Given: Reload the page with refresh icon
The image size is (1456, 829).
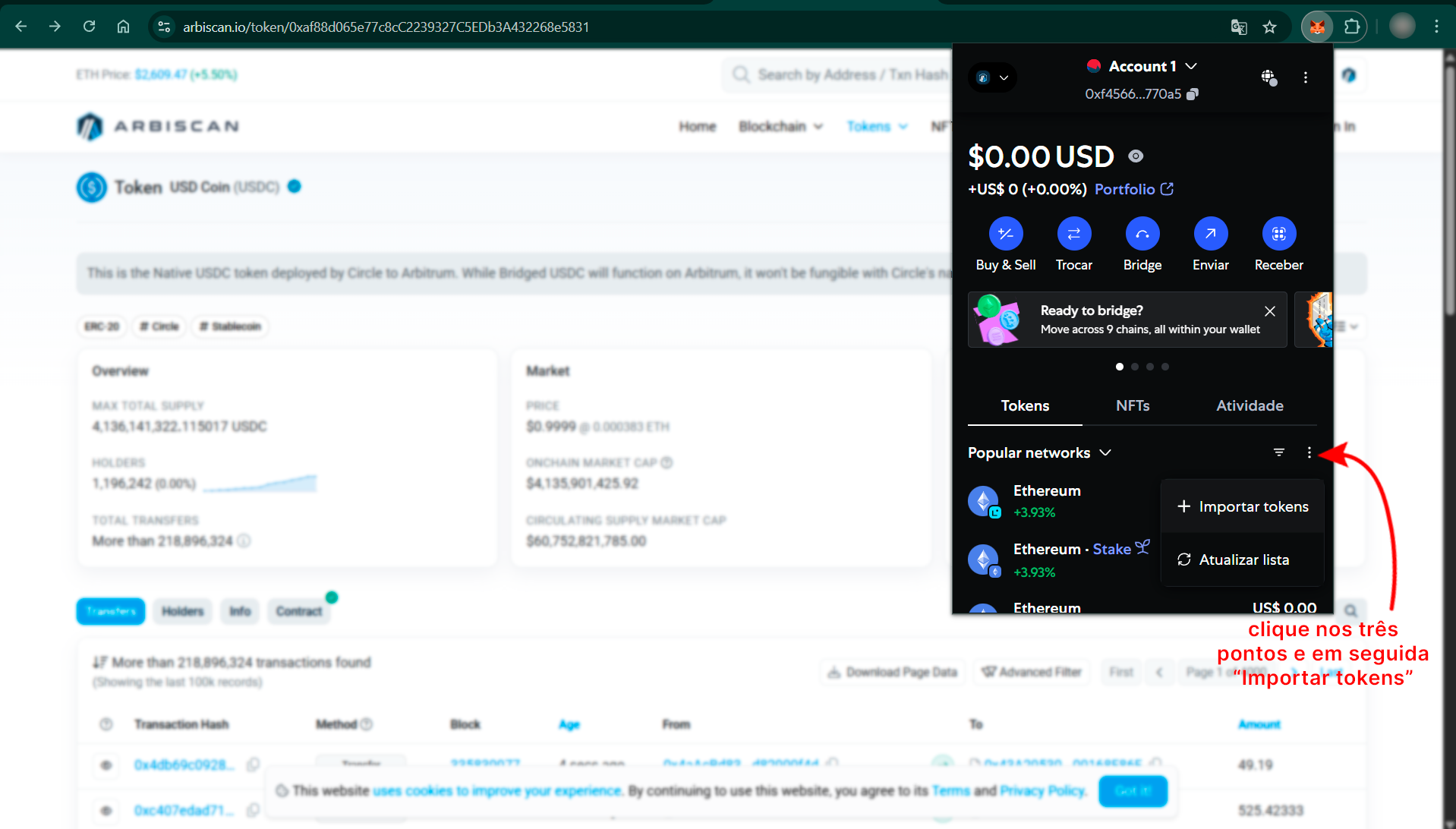Looking at the screenshot, I should 89,27.
